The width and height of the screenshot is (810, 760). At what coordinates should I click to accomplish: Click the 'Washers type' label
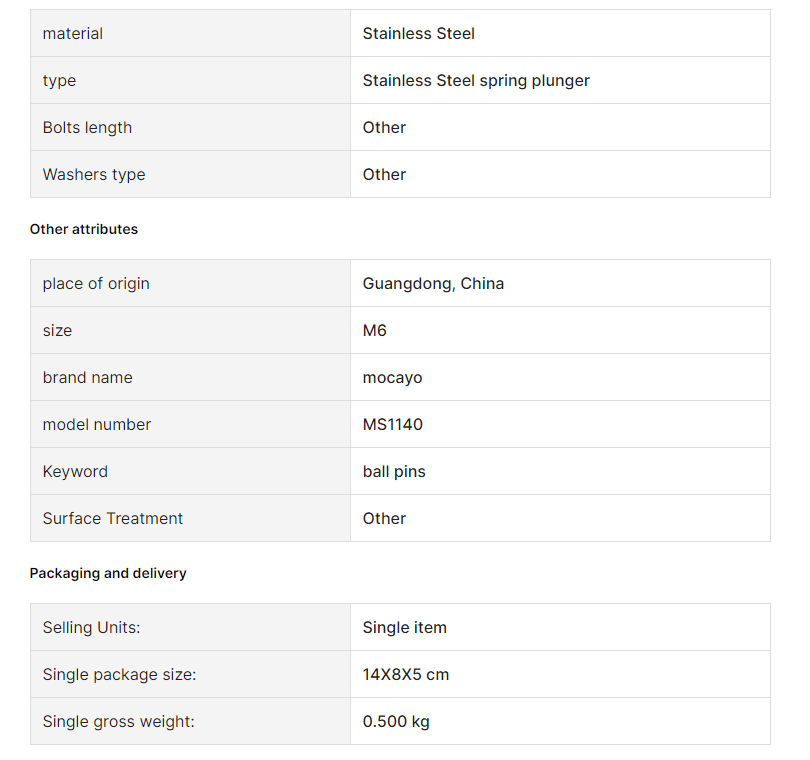[x=94, y=175]
